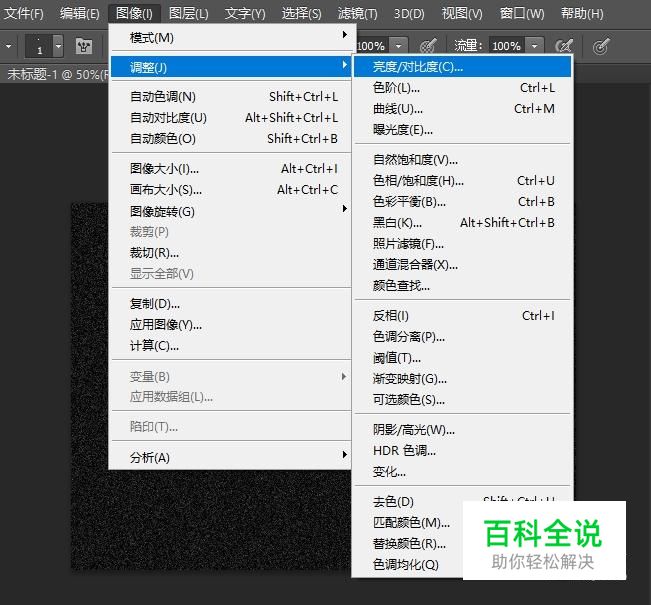Select 照片滤镜(F)...
651x605 pixels.
pos(463,244)
